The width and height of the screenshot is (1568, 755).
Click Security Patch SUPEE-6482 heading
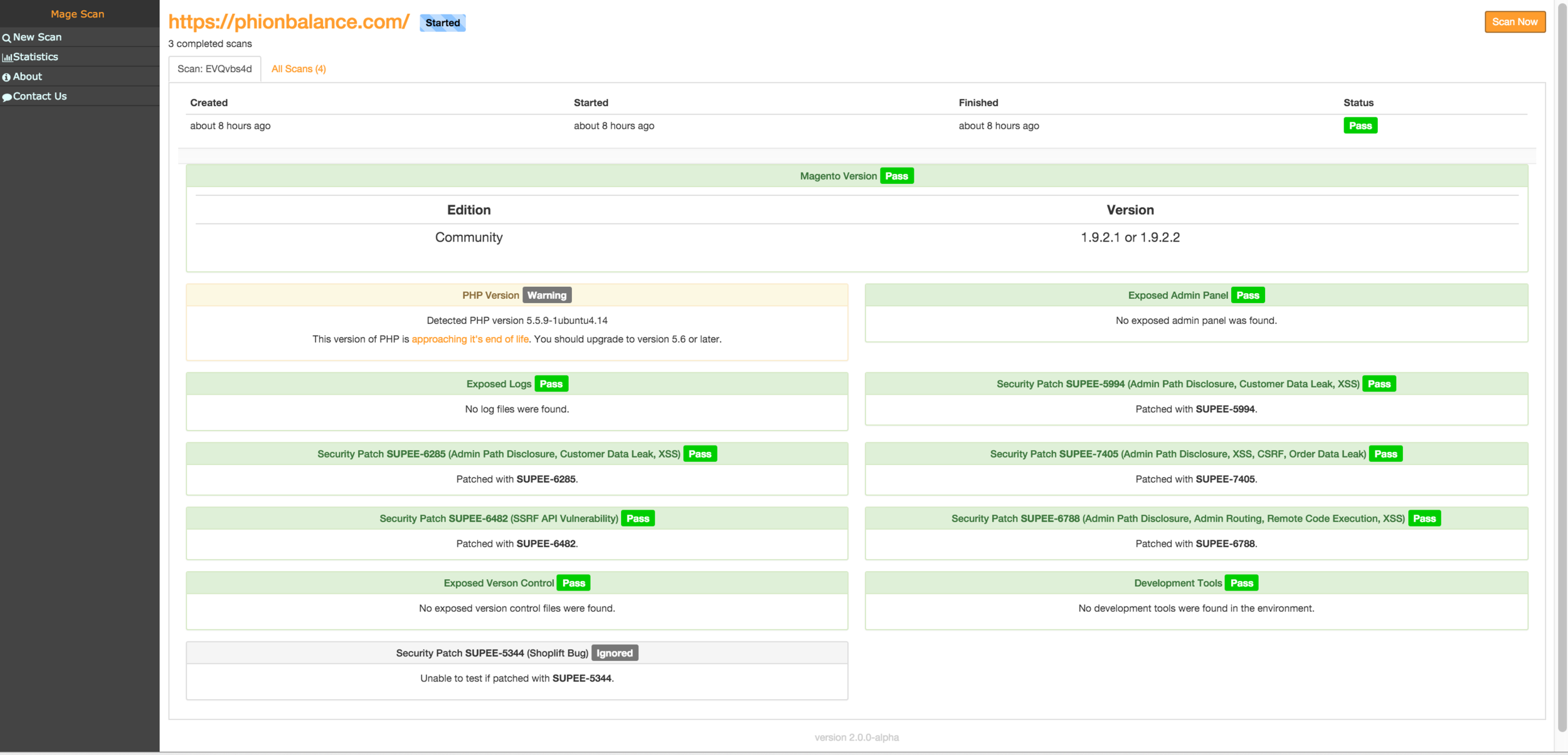point(499,518)
